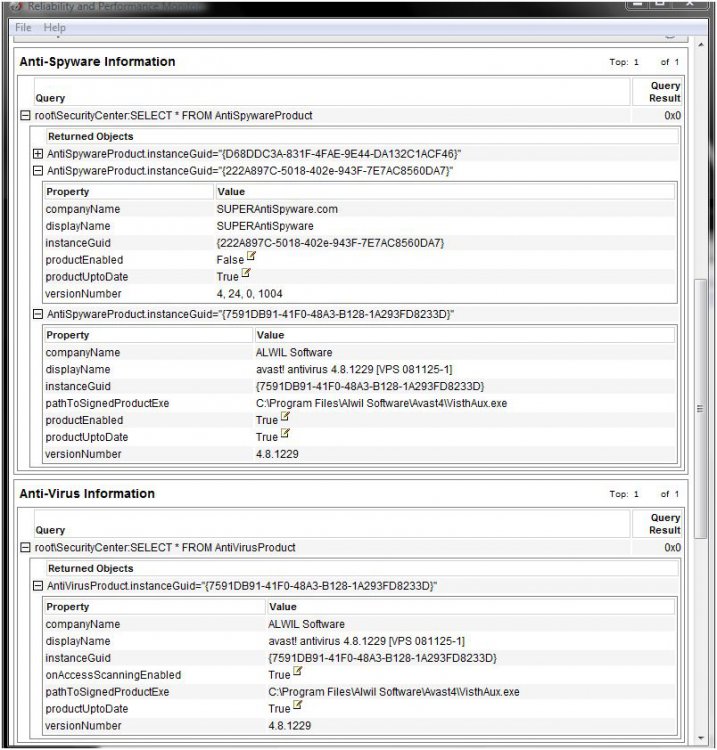Select the Anti-Virus Information heading
Image resolution: width=717 pixels, height=750 pixels.
tap(87, 494)
